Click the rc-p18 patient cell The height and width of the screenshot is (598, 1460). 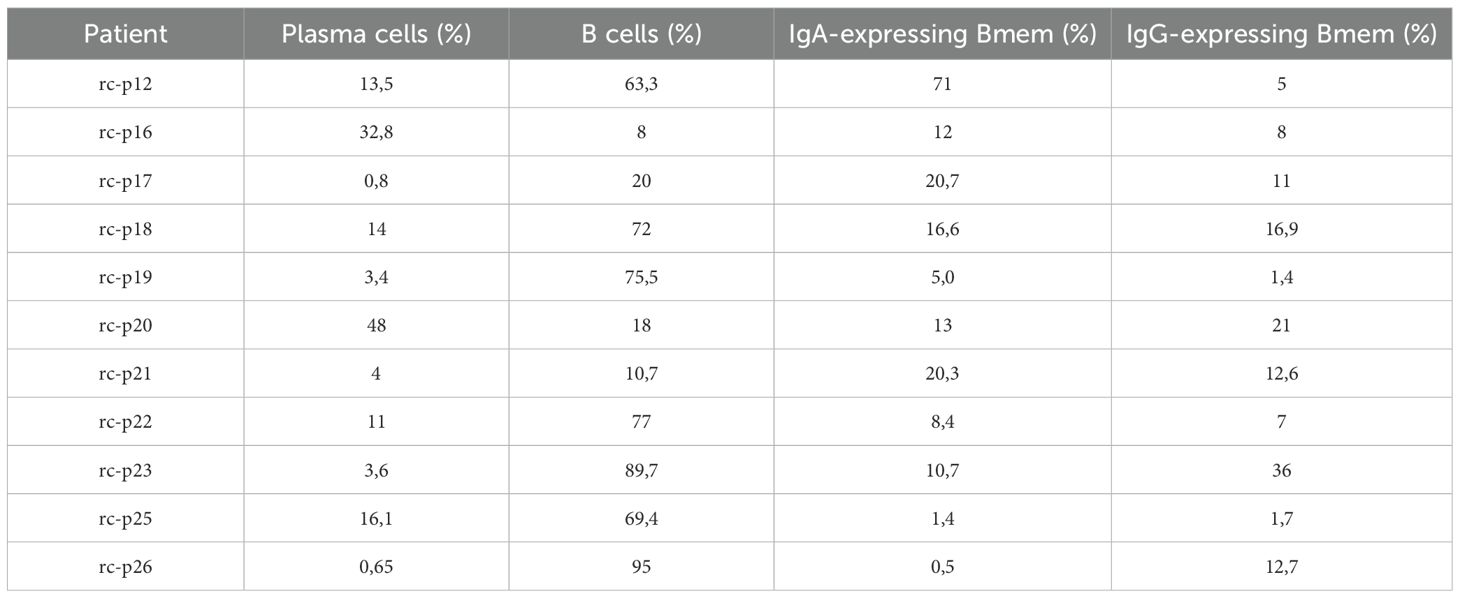[x=126, y=229]
